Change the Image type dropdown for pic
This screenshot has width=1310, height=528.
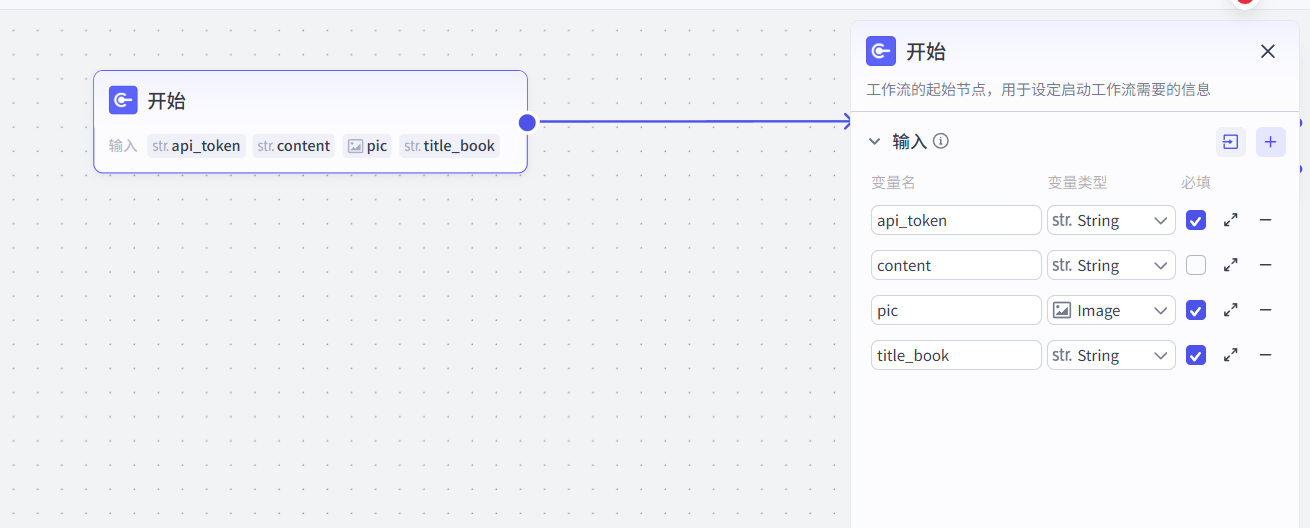pos(1111,310)
